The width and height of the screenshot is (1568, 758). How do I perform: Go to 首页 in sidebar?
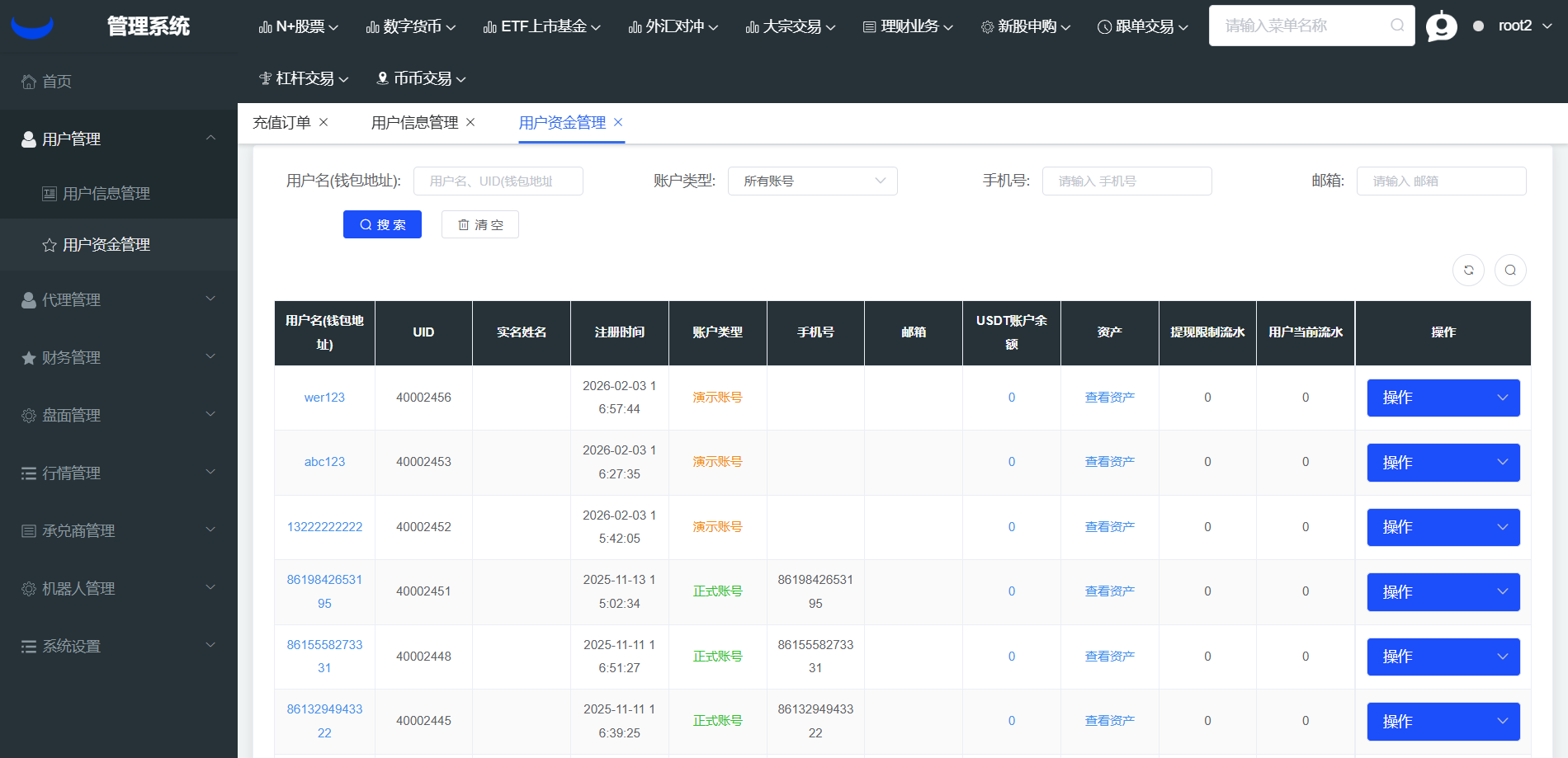[56, 82]
